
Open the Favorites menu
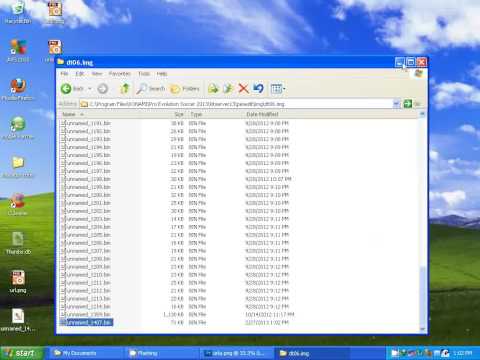point(120,74)
